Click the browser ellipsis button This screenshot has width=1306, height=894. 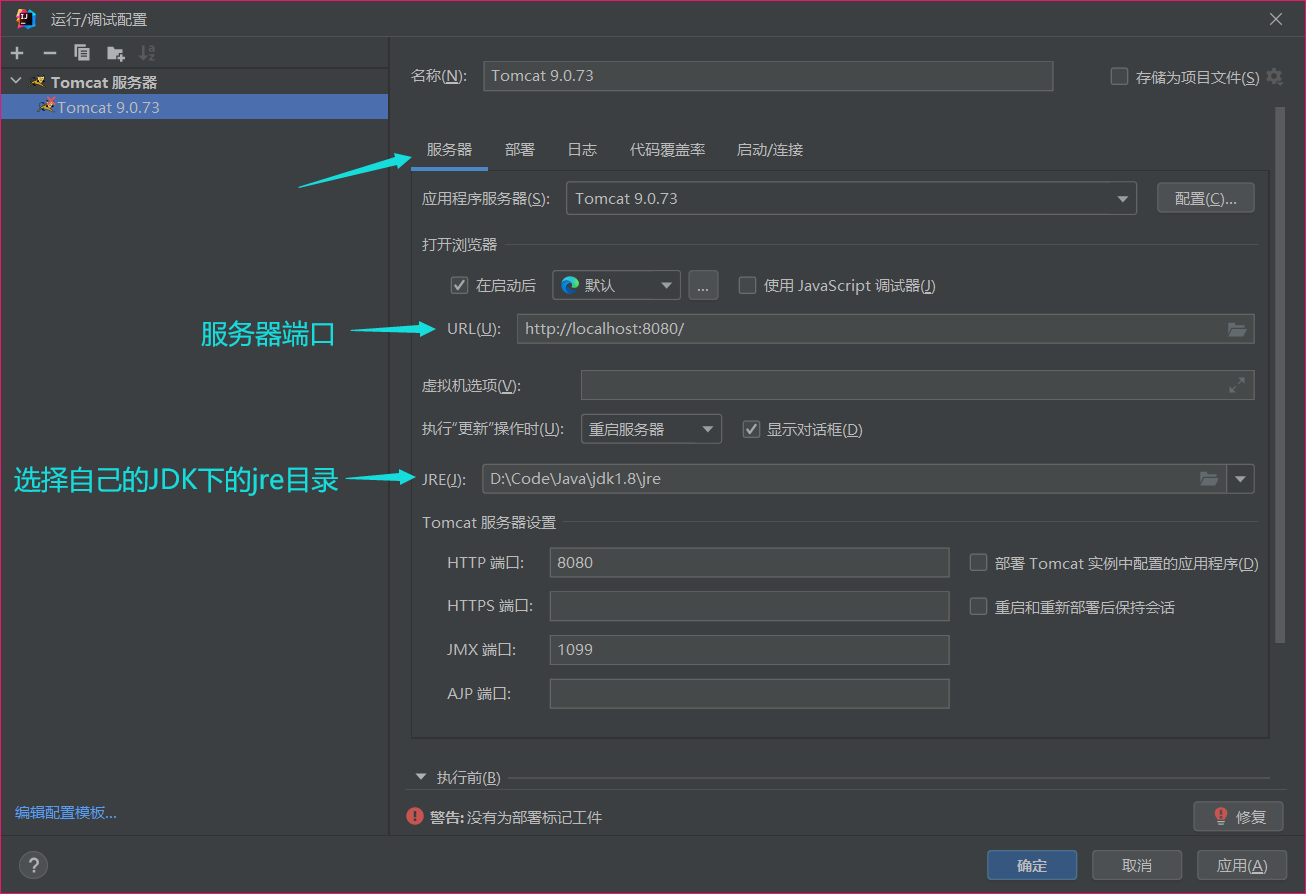[x=703, y=285]
